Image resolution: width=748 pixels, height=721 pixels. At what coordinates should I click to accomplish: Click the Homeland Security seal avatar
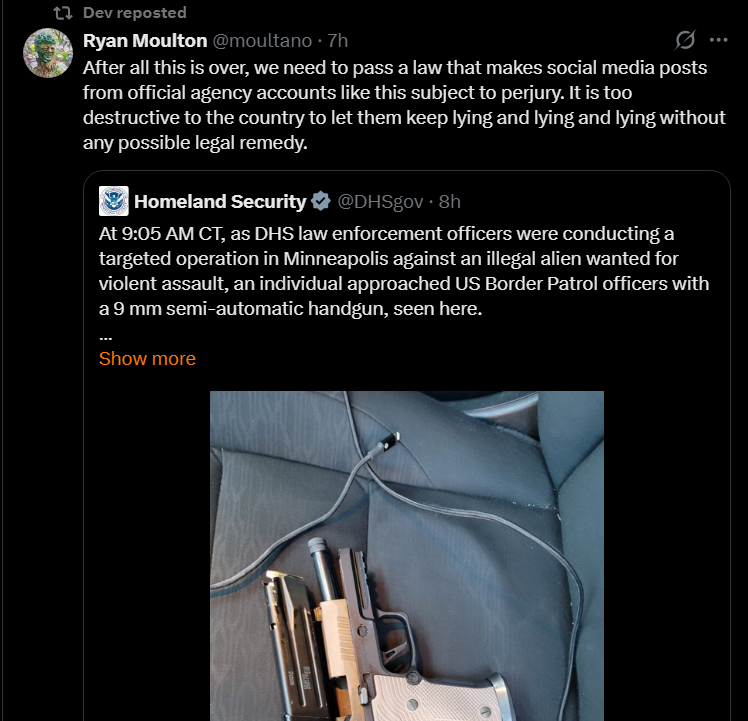114,201
